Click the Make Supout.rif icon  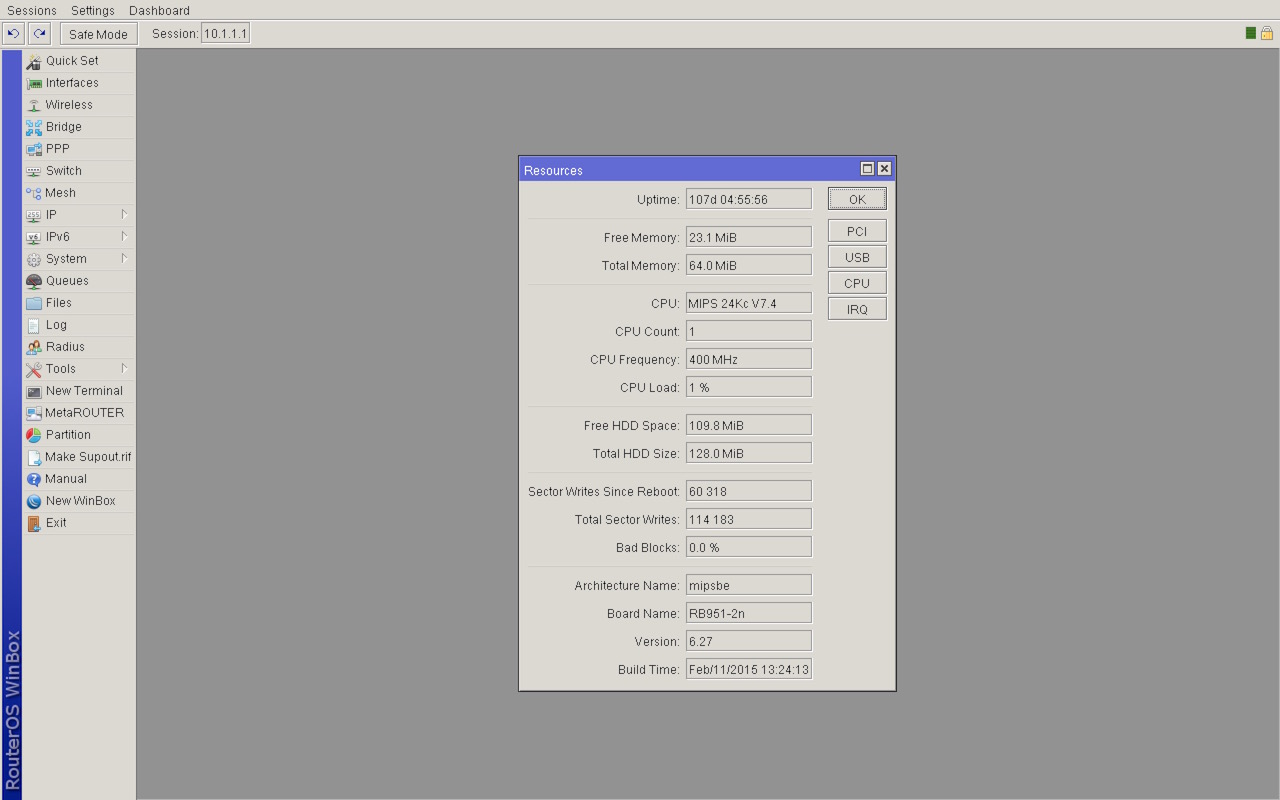tap(34, 457)
